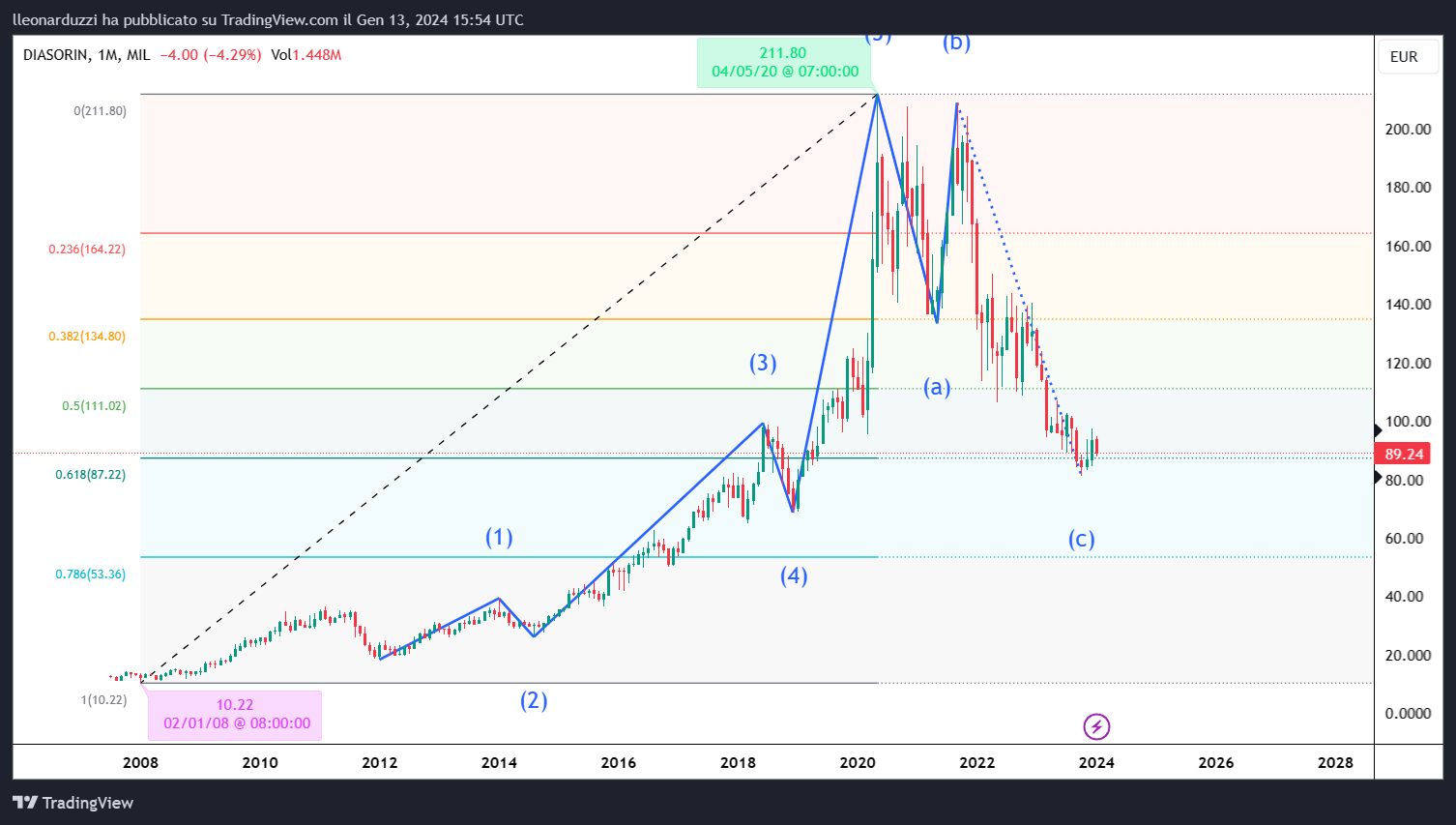
Task: Select the Elliott wave (3) label
Action: tap(763, 363)
